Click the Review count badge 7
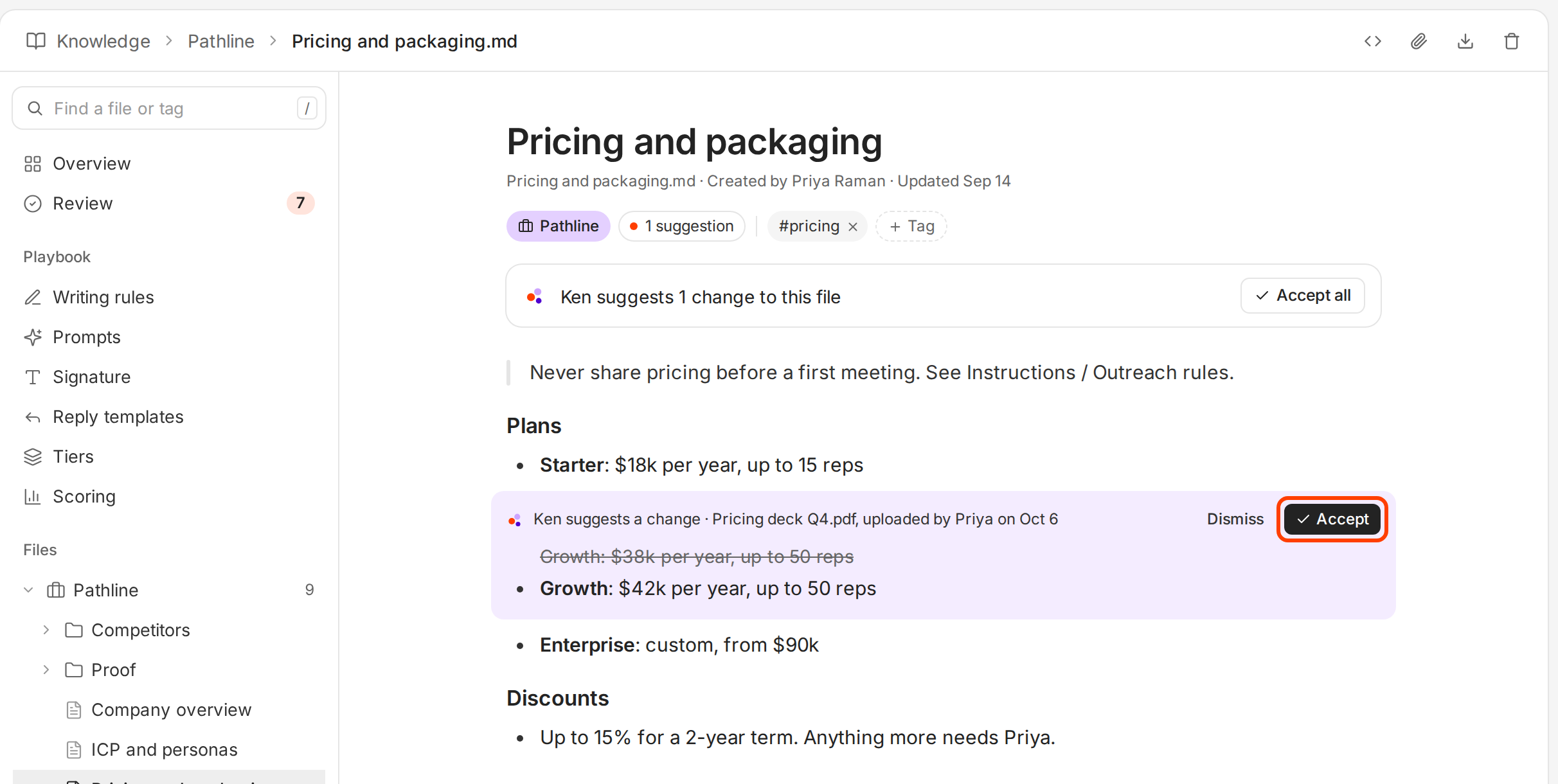The height and width of the screenshot is (784, 1558). click(300, 203)
